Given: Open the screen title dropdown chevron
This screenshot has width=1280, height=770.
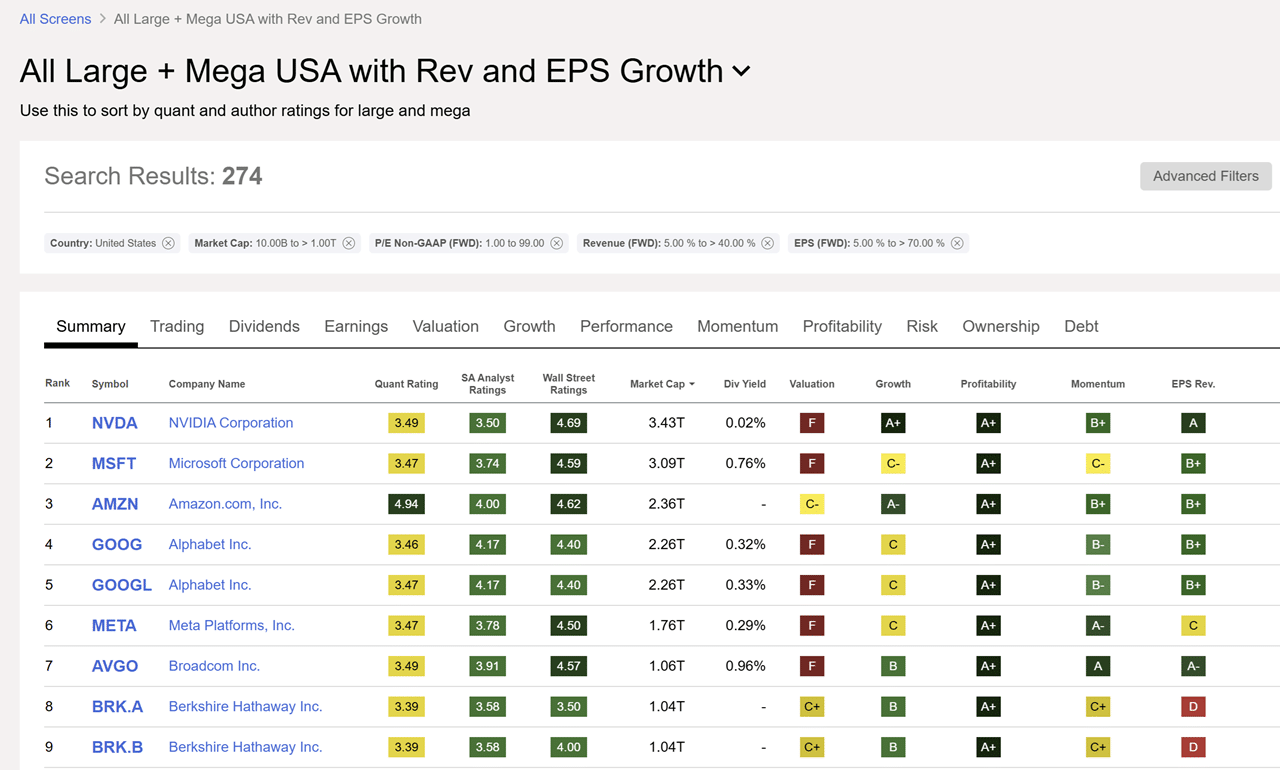Looking at the screenshot, I should click(x=741, y=71).
